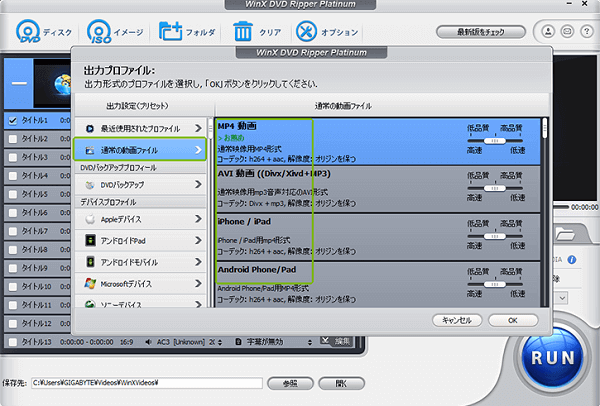Select the Android Phone/Pad profile entry
This screenshot has height=406, width=600.
tap(378, 284)
